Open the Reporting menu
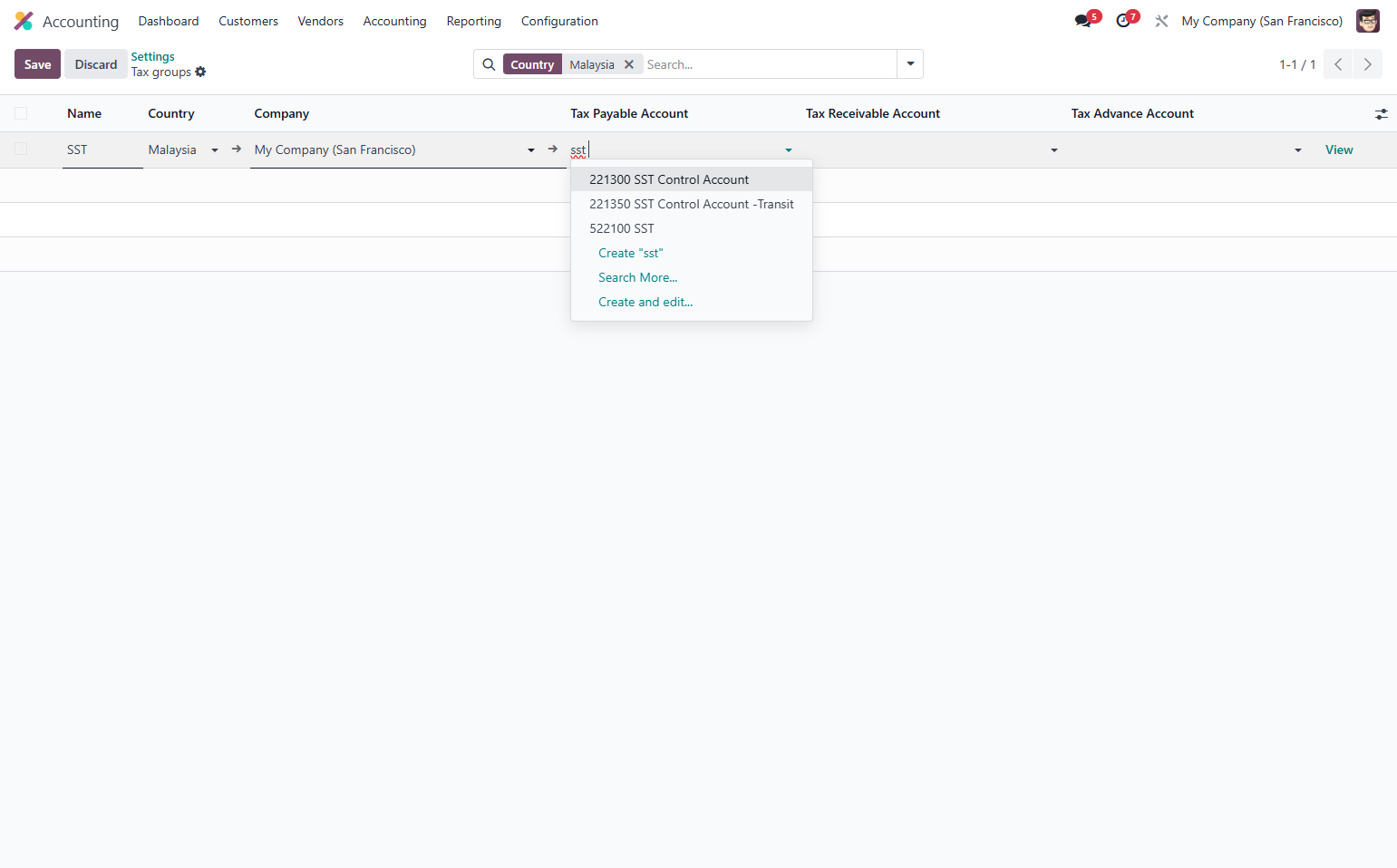The height and width of the screenshot is (868, 1397). click(x=474, y=21)
